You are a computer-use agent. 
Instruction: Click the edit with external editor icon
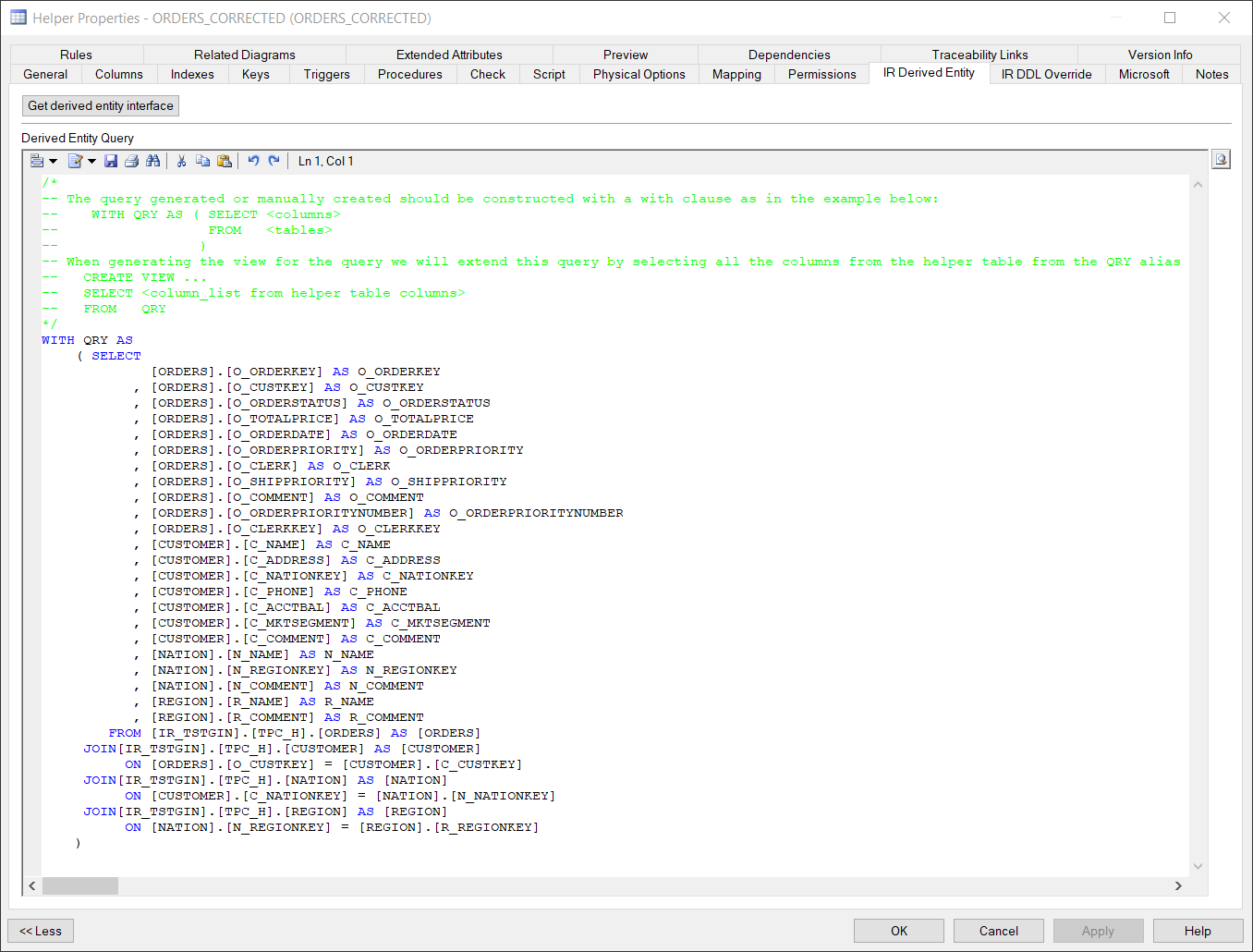pos(76,161)
